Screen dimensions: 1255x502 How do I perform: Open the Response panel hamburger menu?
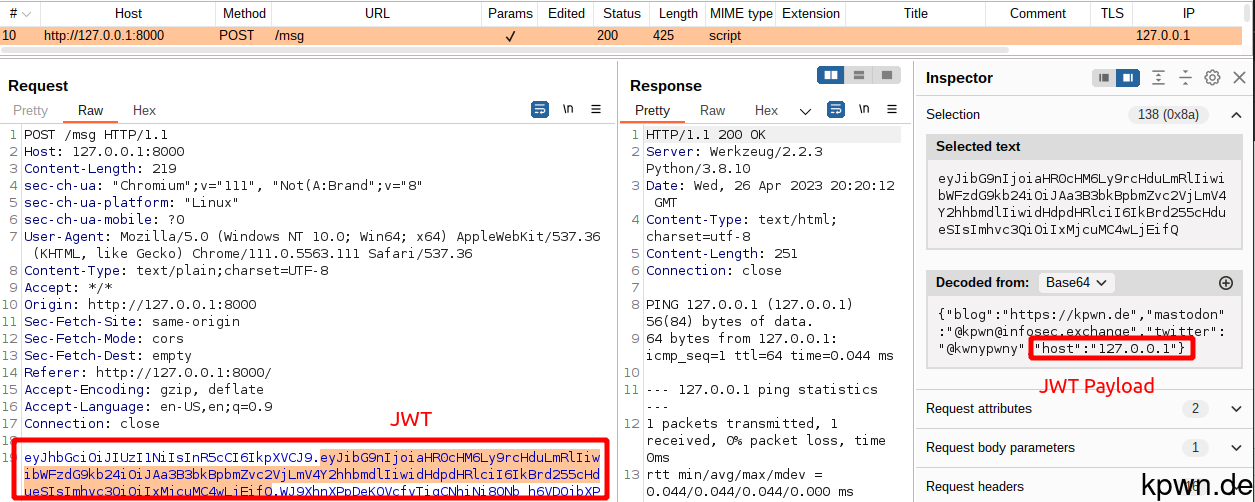tap(890, 110)
